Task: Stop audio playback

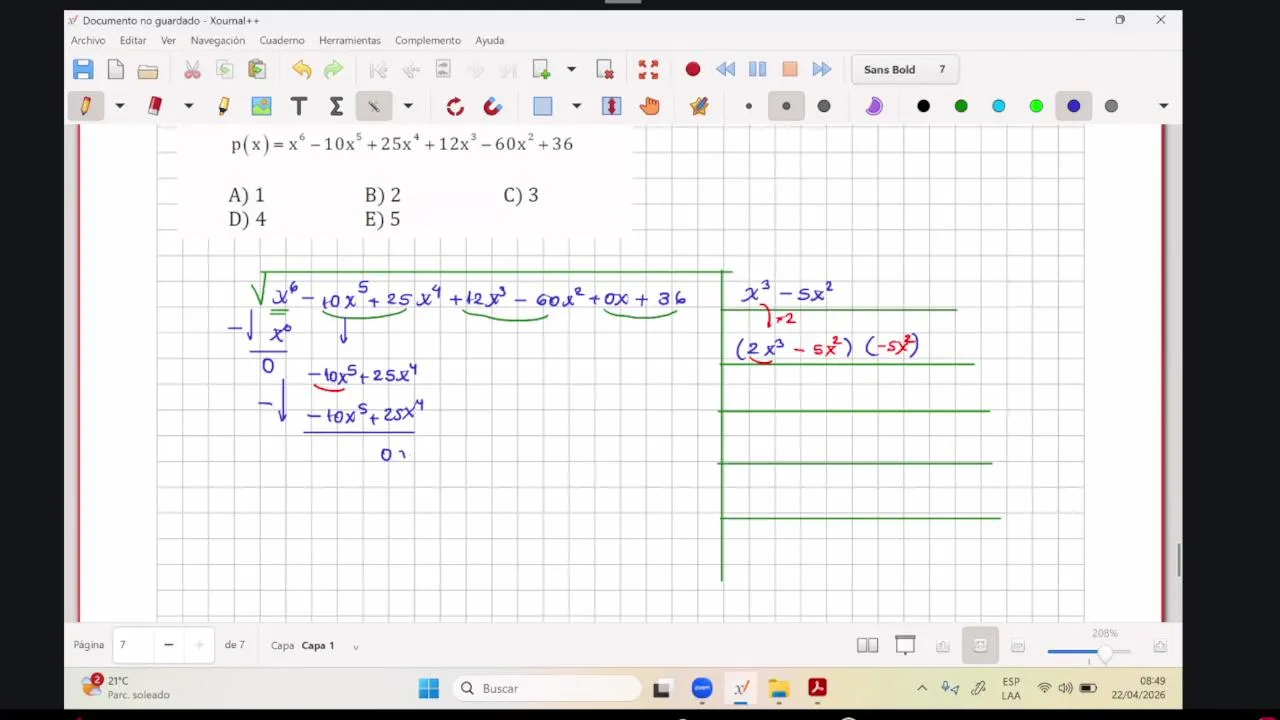Action: click(x=790, y=69)
